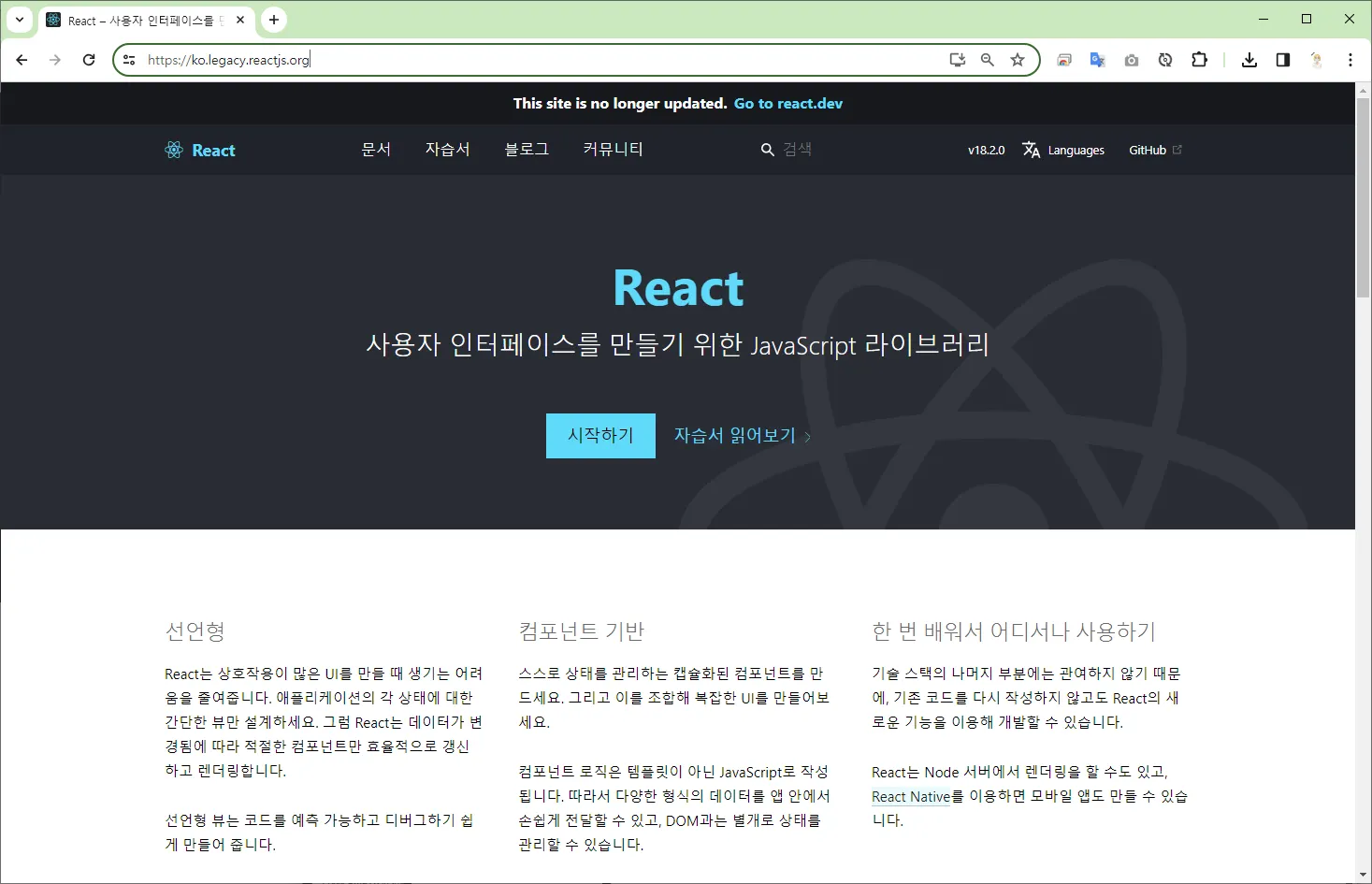Open the 자습서 navigation item

pyautogui.click(x=447, y=150)
